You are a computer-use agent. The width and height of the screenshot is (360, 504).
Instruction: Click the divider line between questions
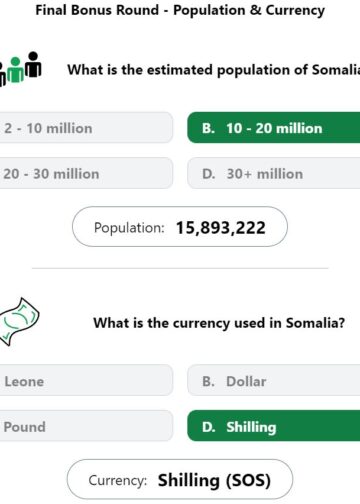tap(180, 268)
